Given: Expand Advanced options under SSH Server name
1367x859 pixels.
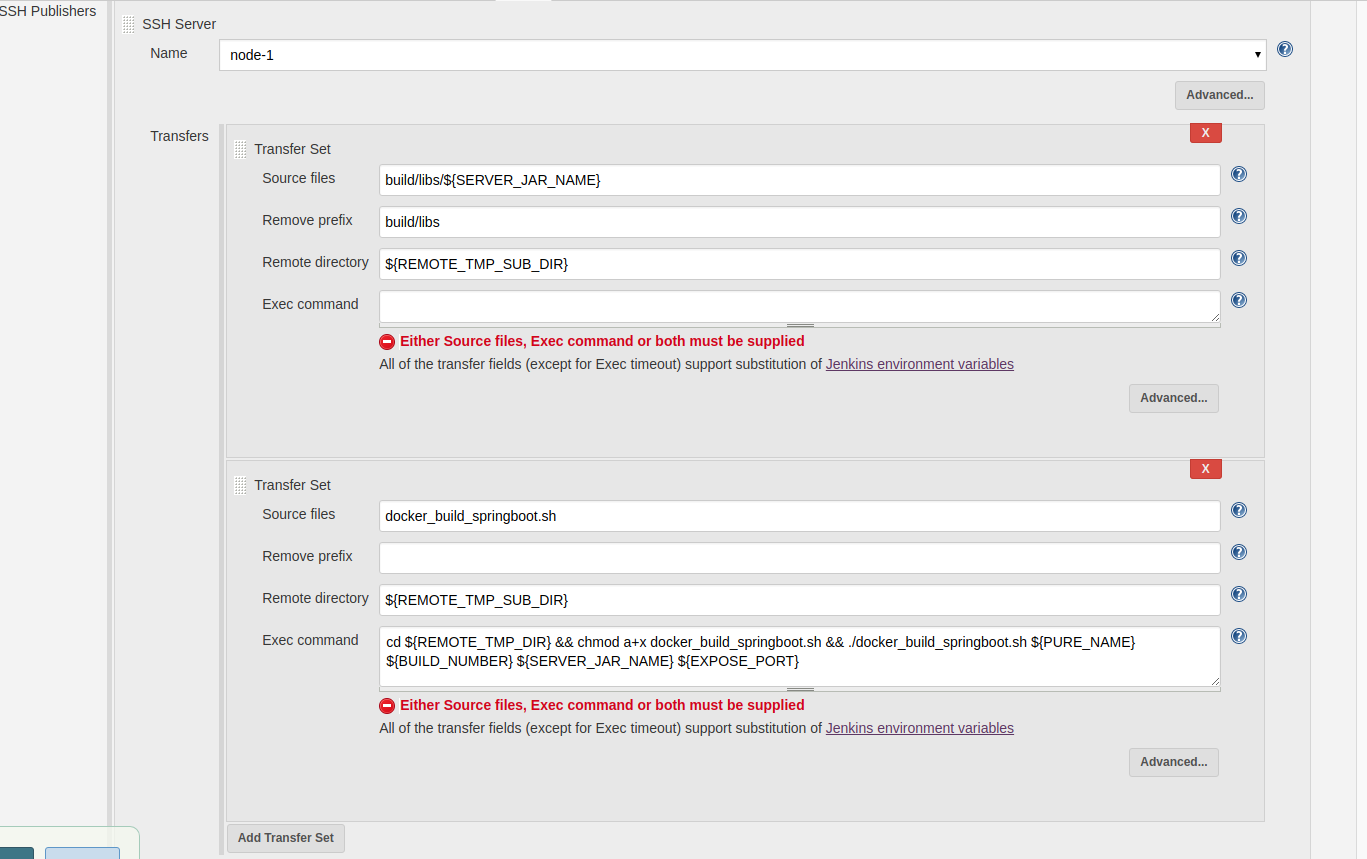Looking at the screenshot, I should [x=1219, y=95].
